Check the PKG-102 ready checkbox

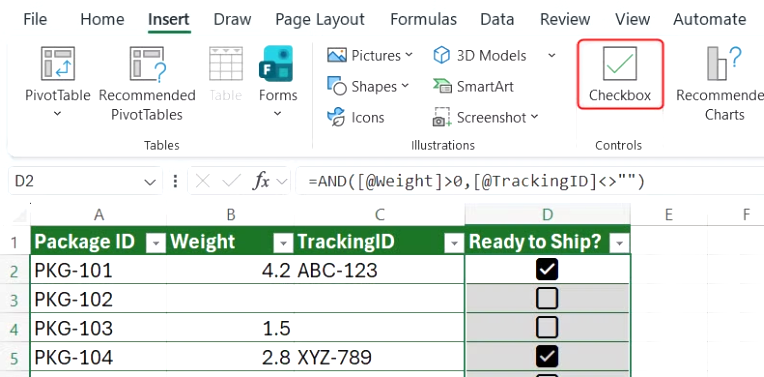[547, 299]
